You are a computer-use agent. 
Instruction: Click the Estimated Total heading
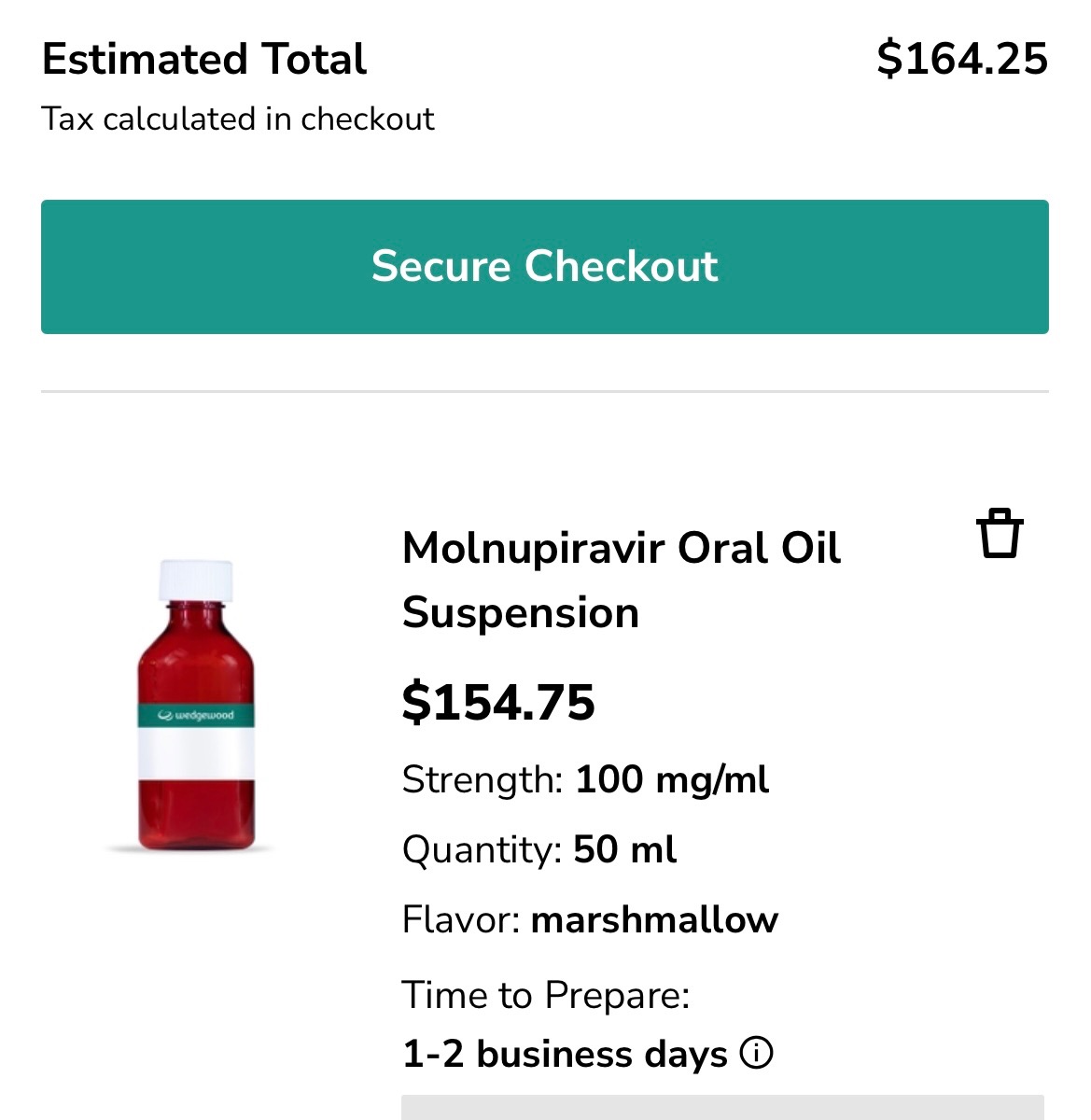tap(204, 59)
